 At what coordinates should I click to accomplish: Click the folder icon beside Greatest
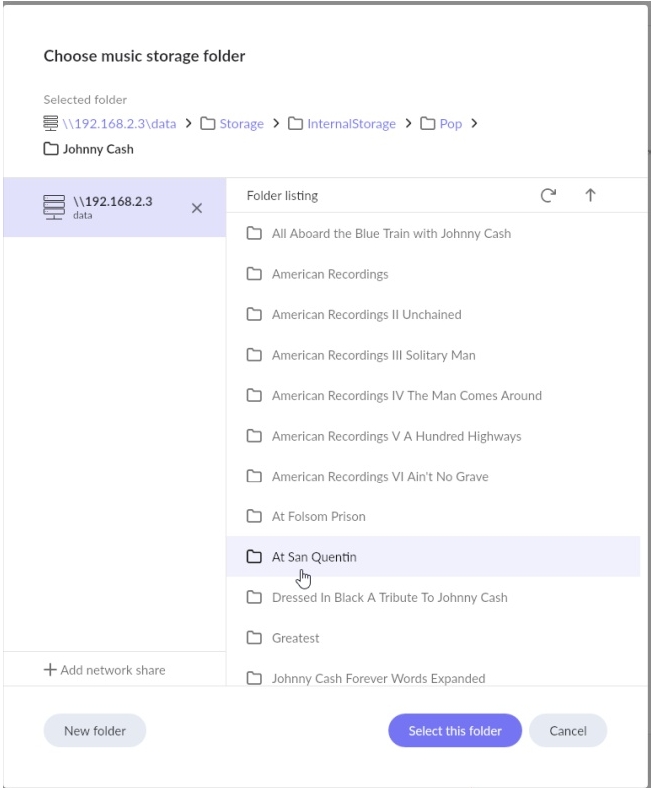(x=254, y=638)
